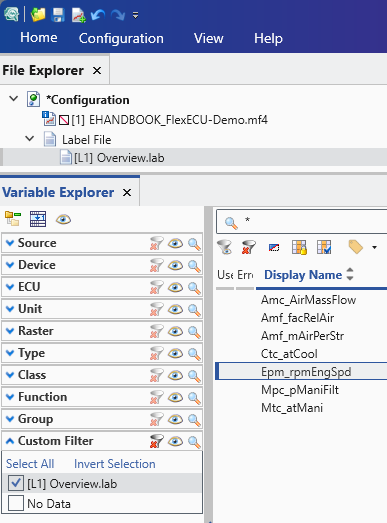Toggle visibility eye for Device filter

coord(175,266)
